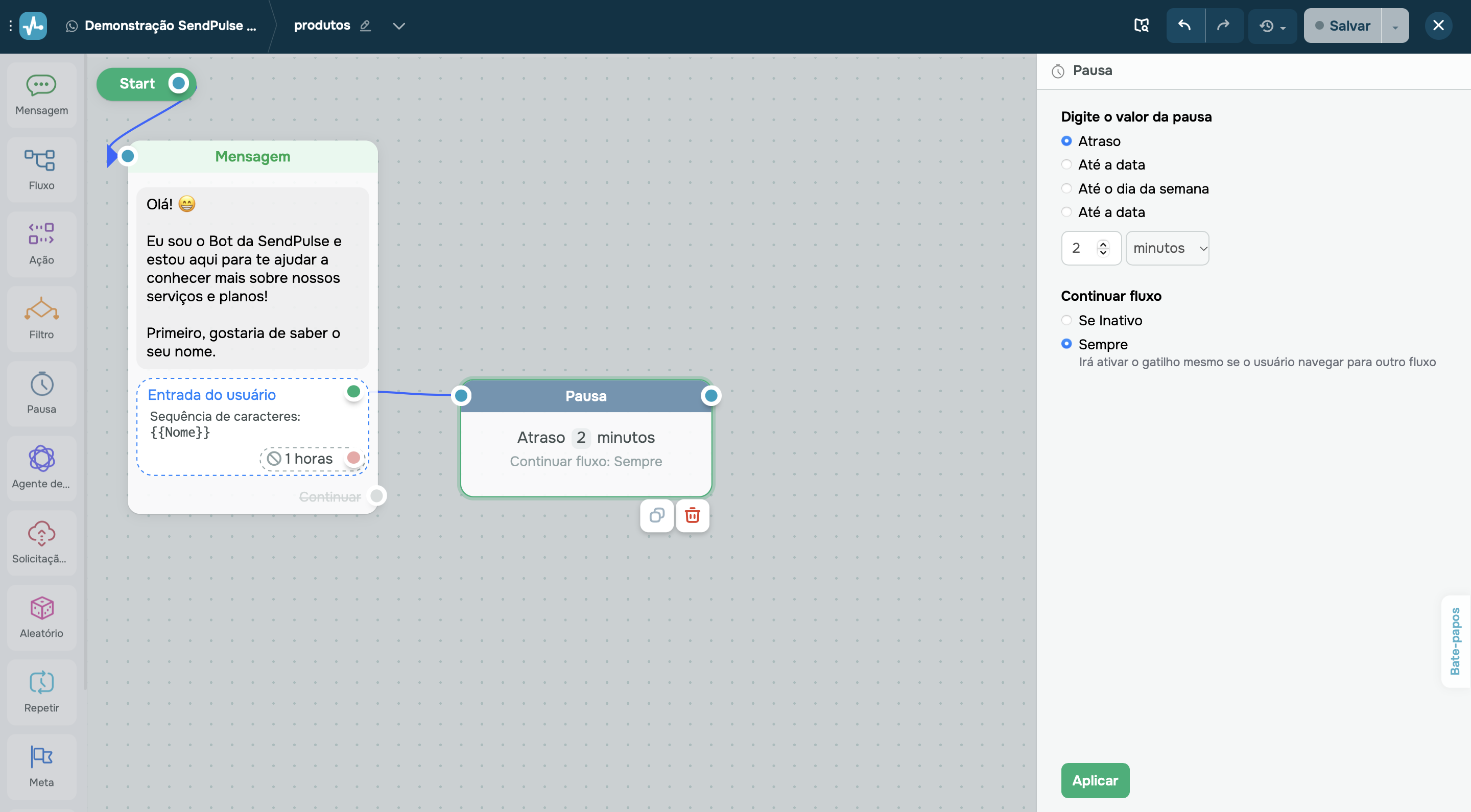Viewport: 1471px width, 812px height.
Task: Click the Aplicar button
Action: point(1095,780)
